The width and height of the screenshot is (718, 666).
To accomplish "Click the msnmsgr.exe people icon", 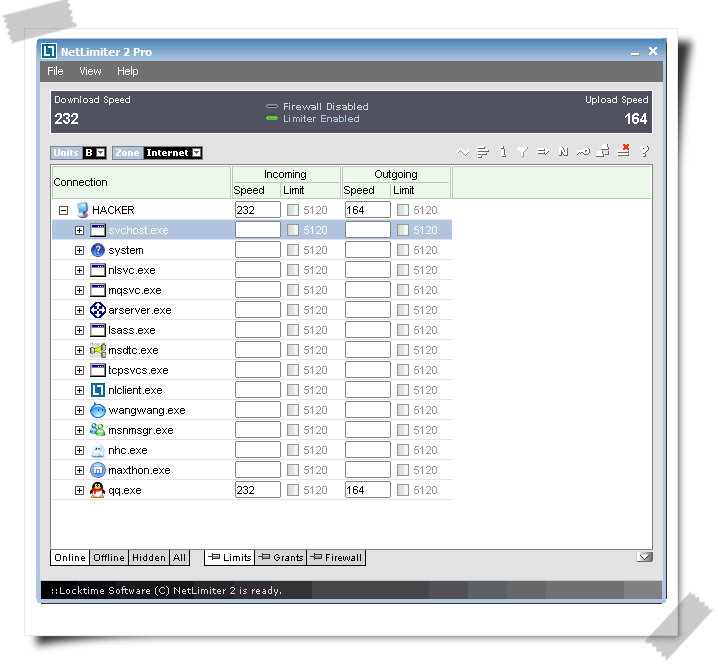I will pyautogui.click(x=98, y=430).
